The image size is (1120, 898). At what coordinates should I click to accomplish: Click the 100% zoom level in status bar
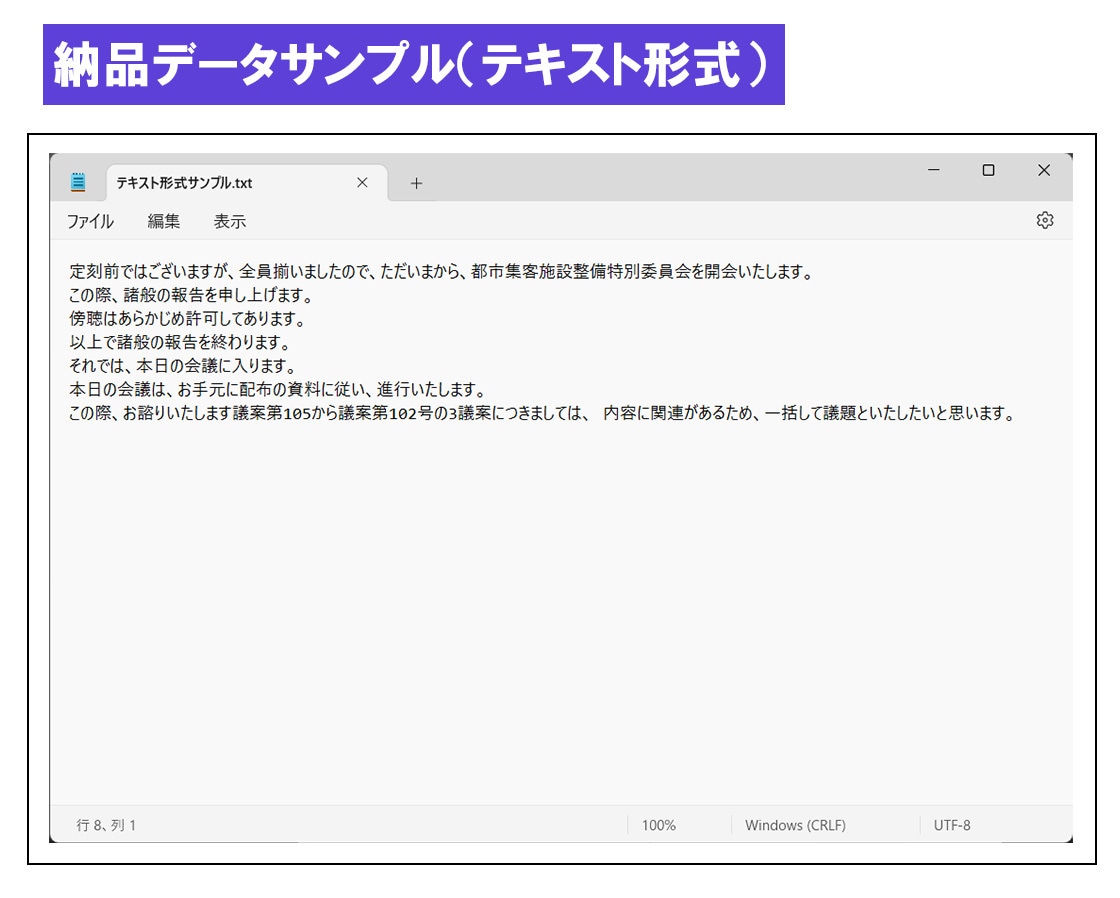point(659,825)
